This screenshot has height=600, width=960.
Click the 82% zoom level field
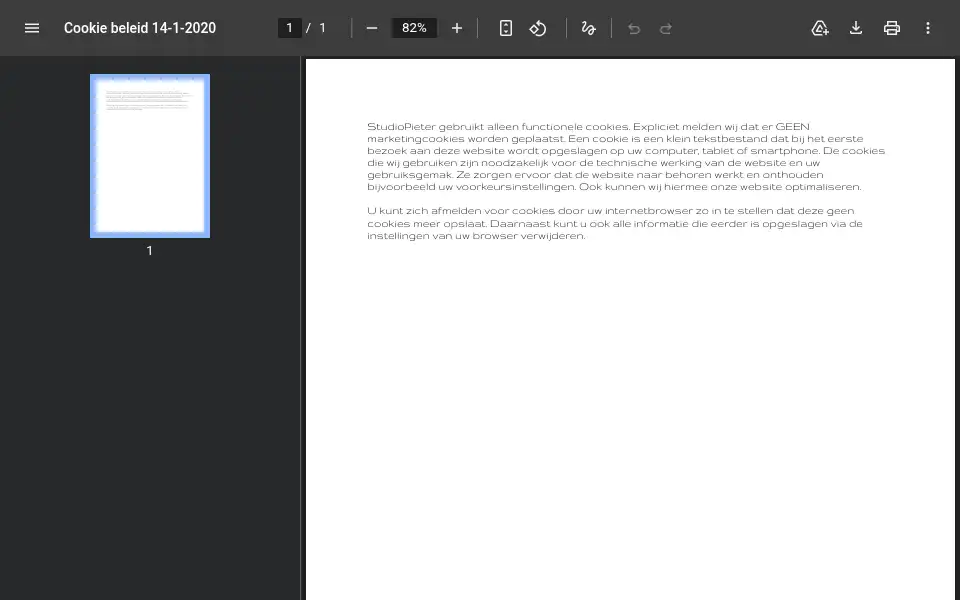coord(414,28)
